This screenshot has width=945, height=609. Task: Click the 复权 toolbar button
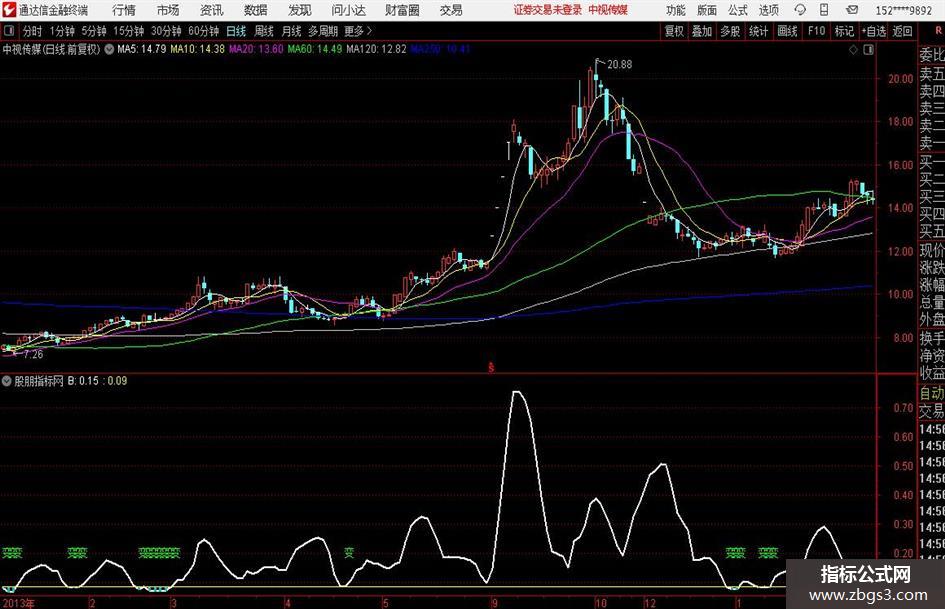pos(674,31)
